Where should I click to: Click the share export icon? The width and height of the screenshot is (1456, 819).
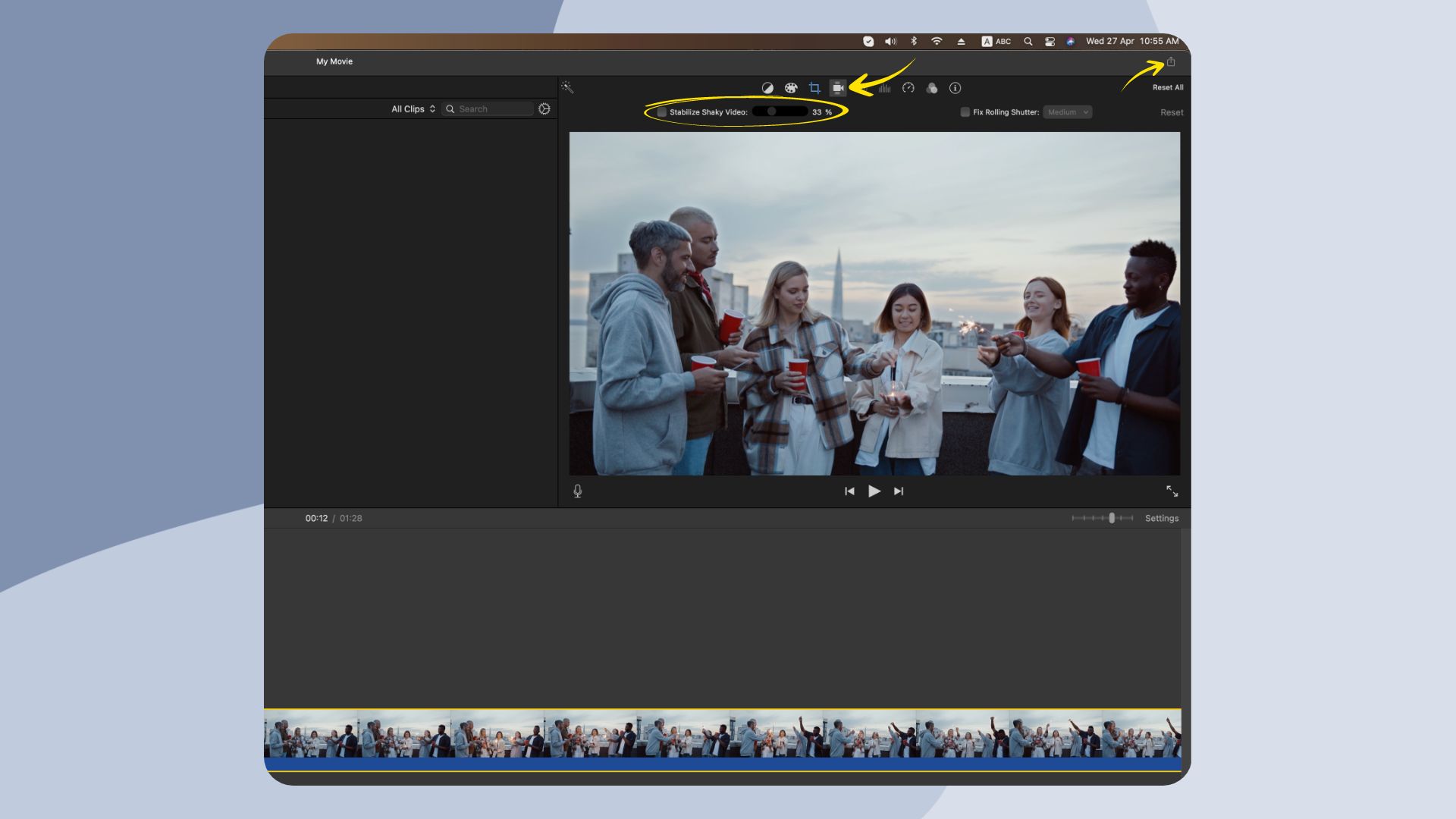(1171, 61)
